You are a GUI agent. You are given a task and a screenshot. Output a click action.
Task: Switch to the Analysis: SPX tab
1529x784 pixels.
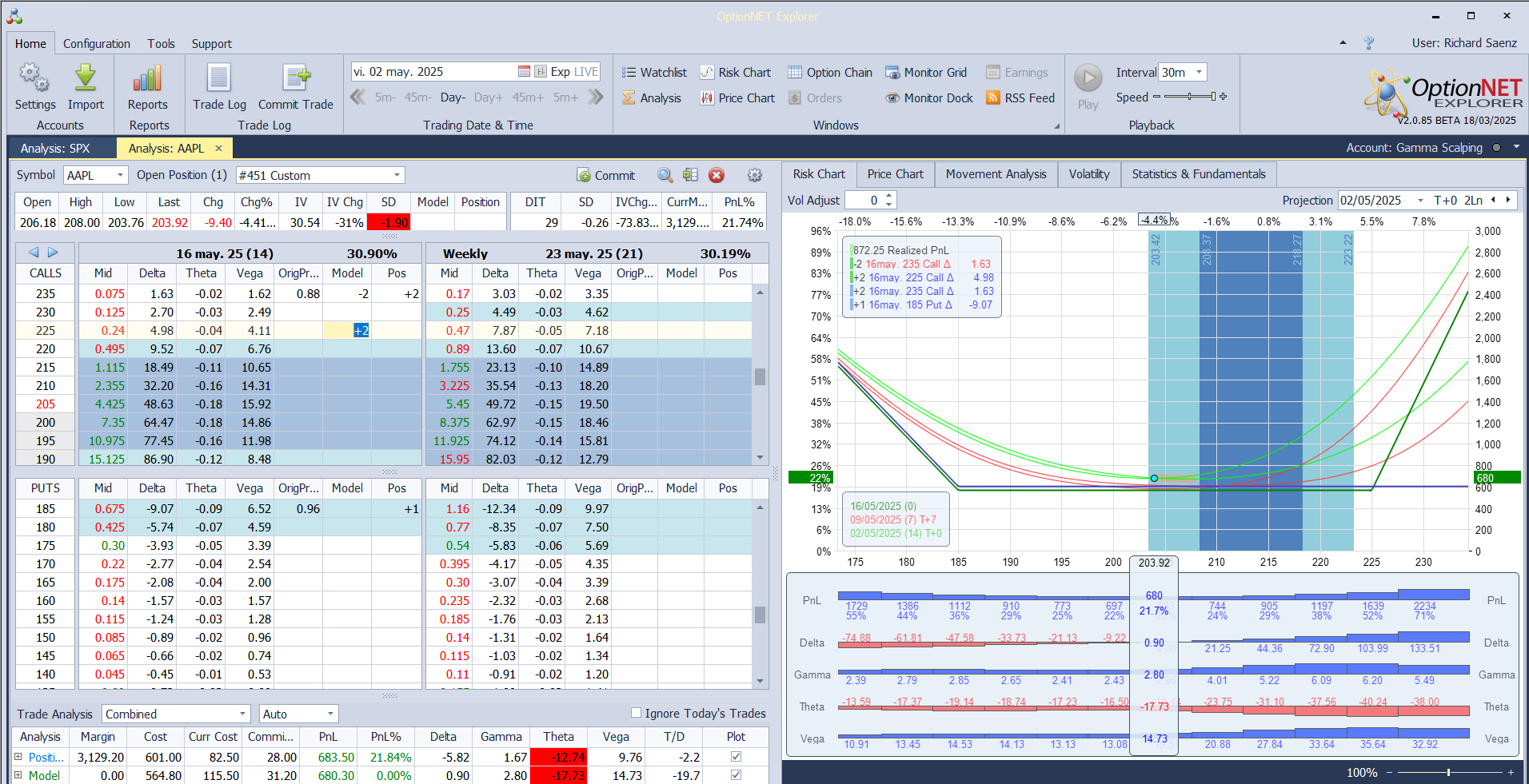click(x=55, y=148)
